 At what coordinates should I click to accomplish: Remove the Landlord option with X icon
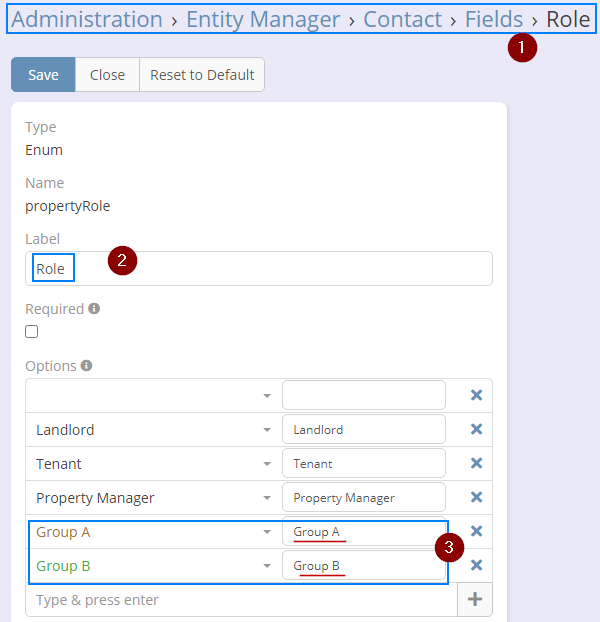476,429
